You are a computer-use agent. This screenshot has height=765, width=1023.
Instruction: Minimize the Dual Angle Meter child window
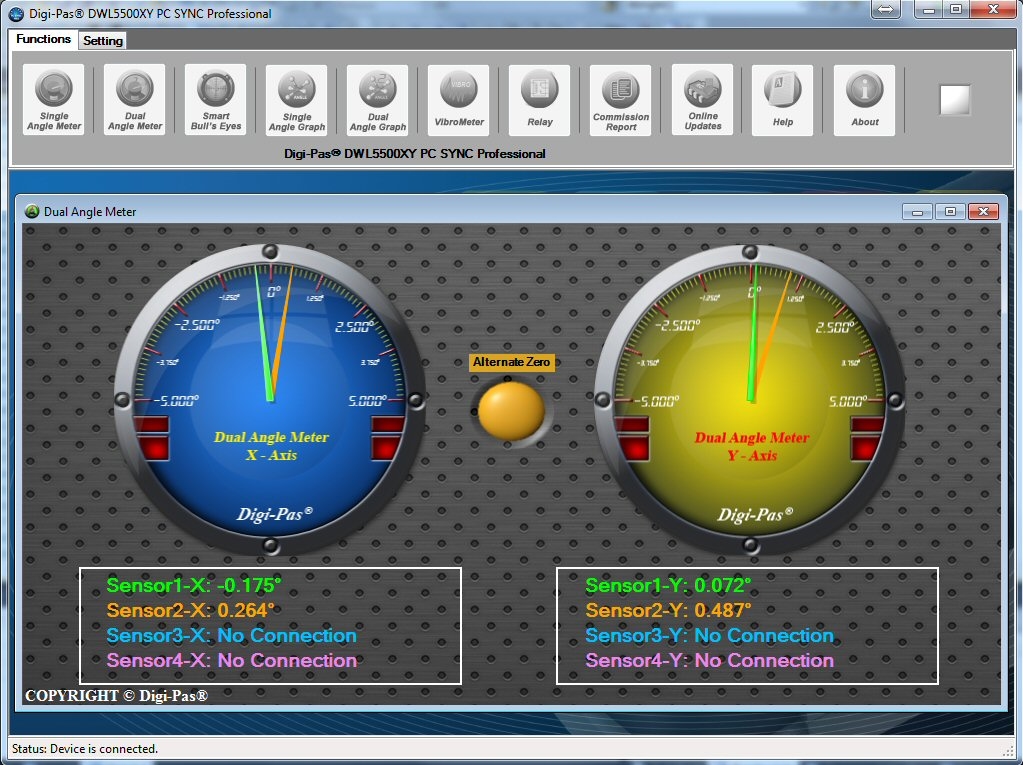pos(917,212)
